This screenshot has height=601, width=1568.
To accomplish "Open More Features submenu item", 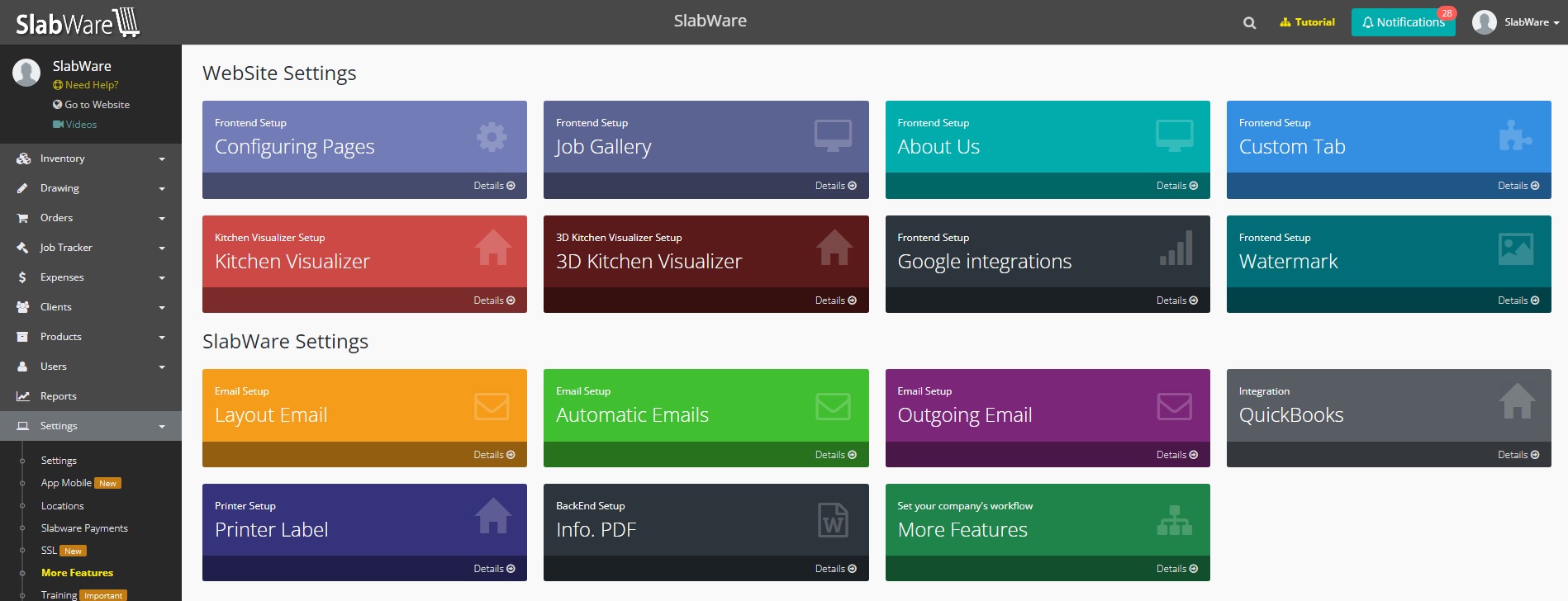I will point(77,573).
